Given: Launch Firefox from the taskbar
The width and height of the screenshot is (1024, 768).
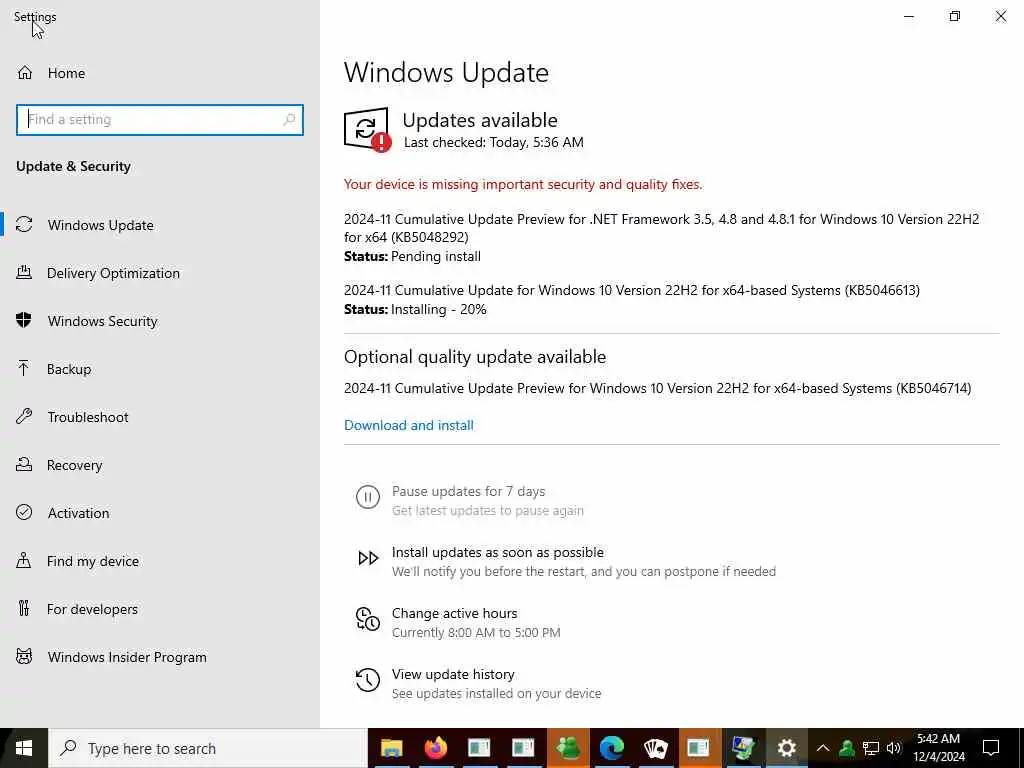Looking at the screenshot, I should point(436,748).
